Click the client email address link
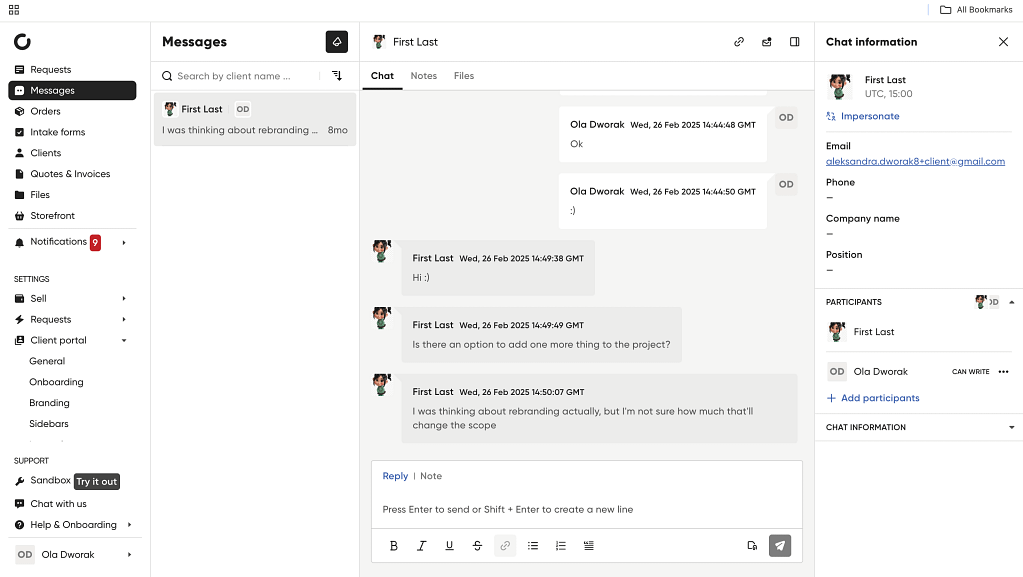Screen dimensions: 1023x577 [x=915, y=161]
